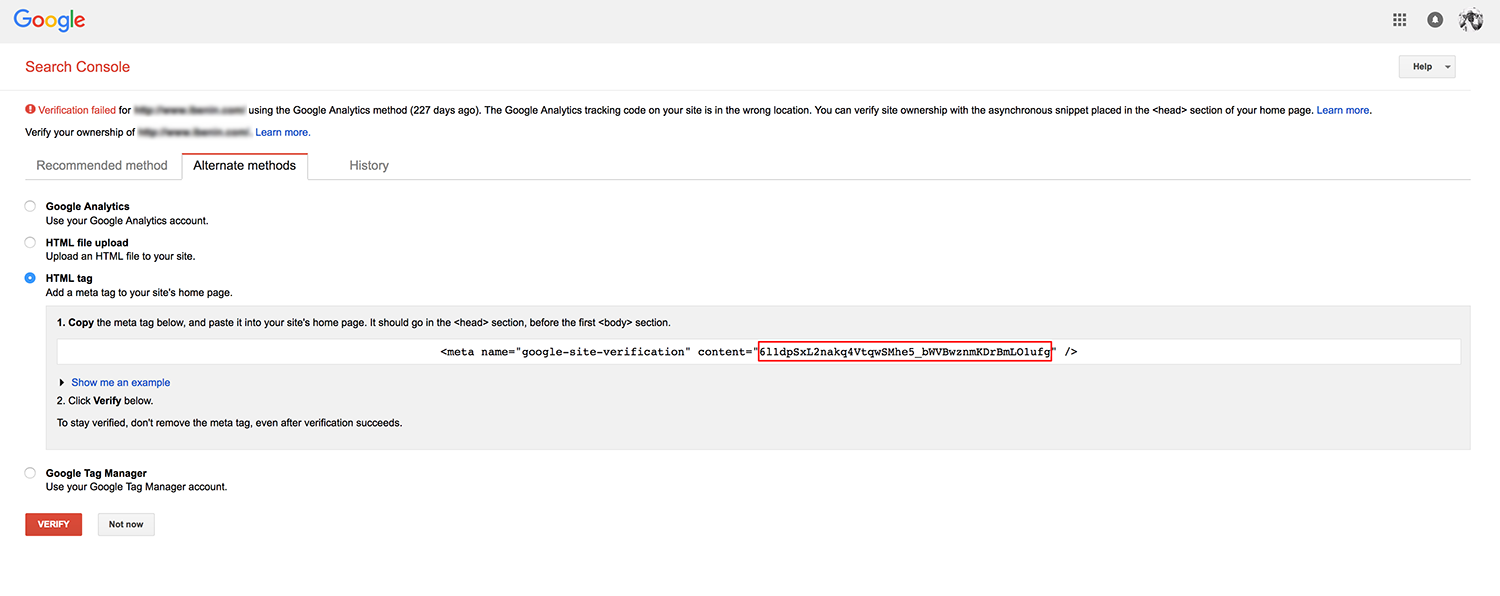Viewport: 1500px width, 596px height.
Task: Expand Show me an example
Action: pos(120,382)
